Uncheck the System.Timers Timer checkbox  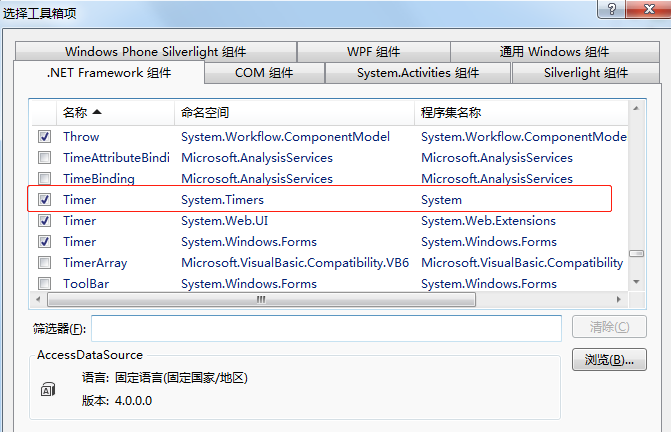click(x=45, y=199)
